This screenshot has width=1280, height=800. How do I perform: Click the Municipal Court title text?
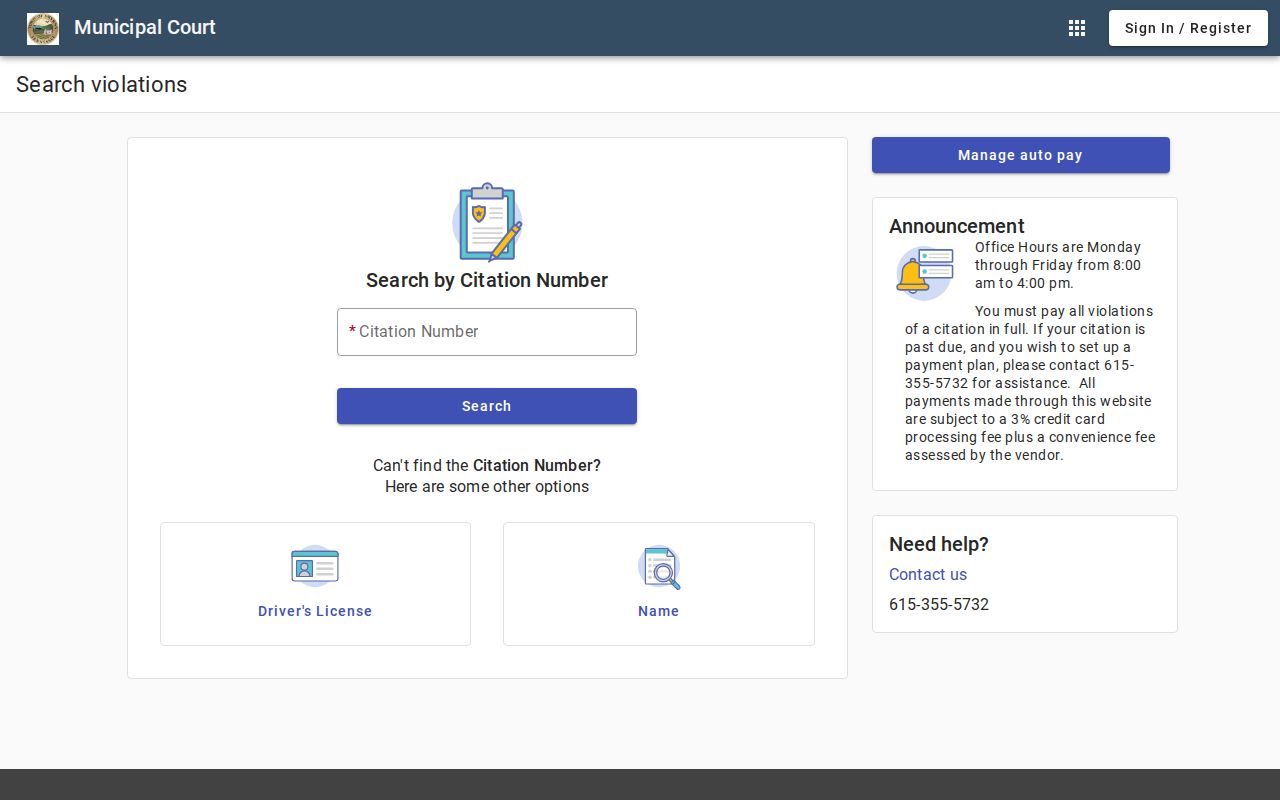click(x=145, y=28)
